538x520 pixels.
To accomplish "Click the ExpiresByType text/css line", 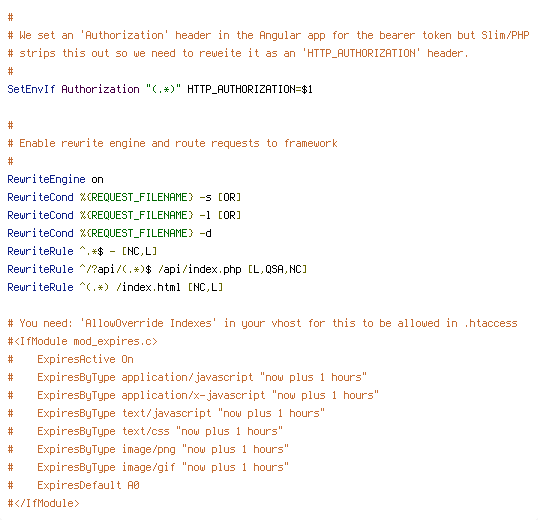I will [160, 431].
